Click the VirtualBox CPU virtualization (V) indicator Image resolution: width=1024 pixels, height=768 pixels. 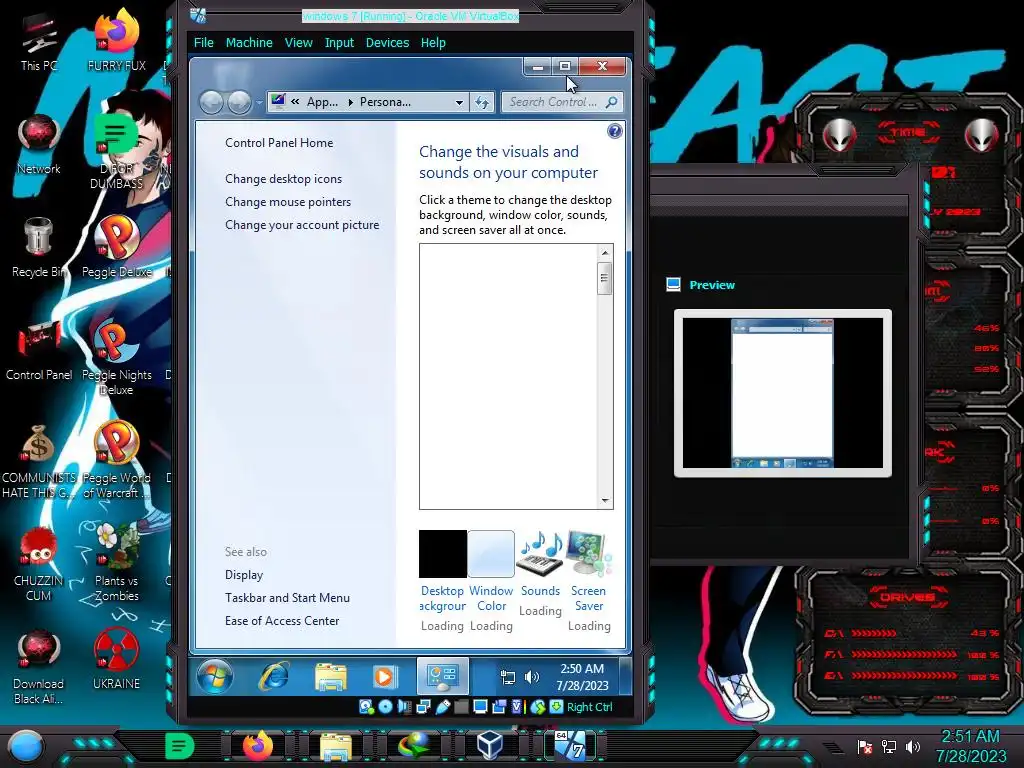tap(517, 707)
